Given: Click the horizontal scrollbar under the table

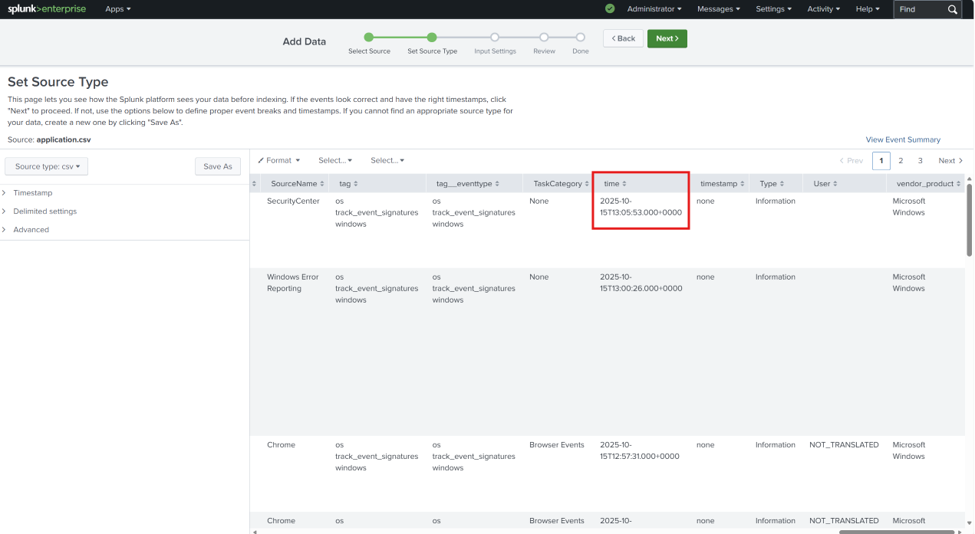Looking at the screenshot, I should (x=896, y=532).
